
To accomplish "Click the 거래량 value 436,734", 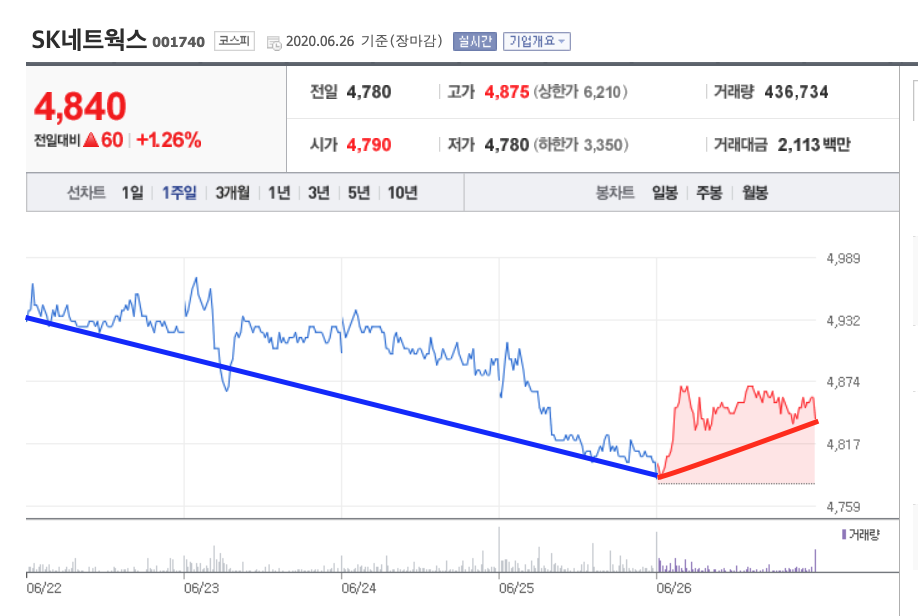I will pyautogui.click(x=797, y=92).
